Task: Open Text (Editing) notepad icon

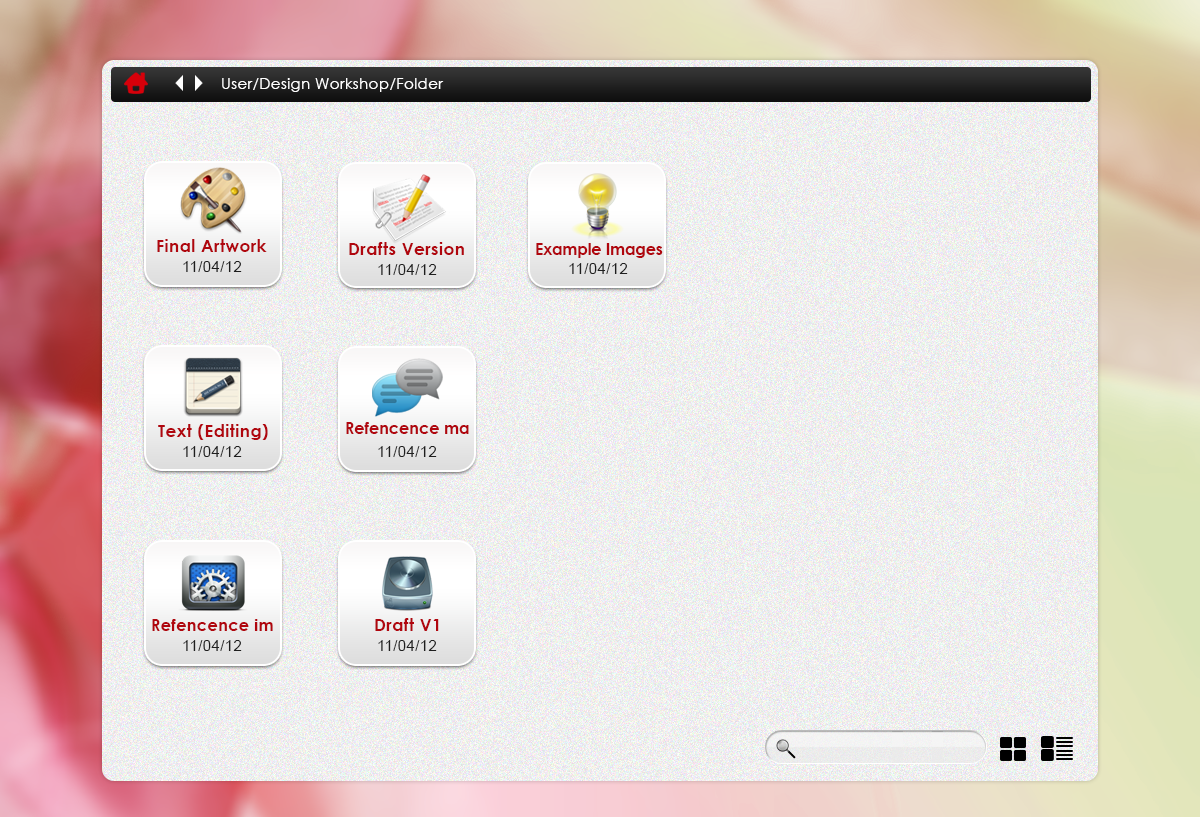Action: [x=213, y=387]
